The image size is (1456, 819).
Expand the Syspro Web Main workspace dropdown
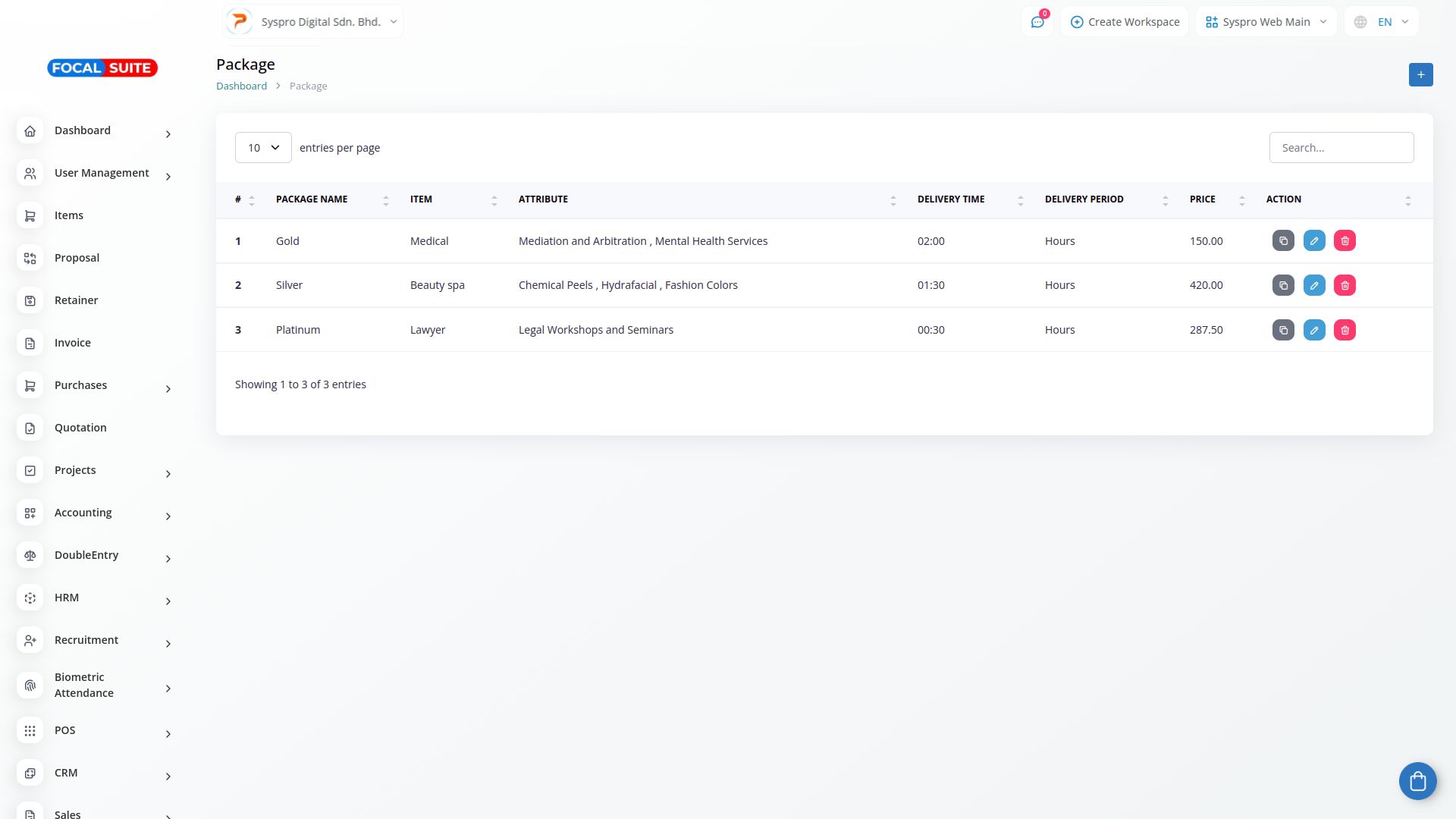1266,22
